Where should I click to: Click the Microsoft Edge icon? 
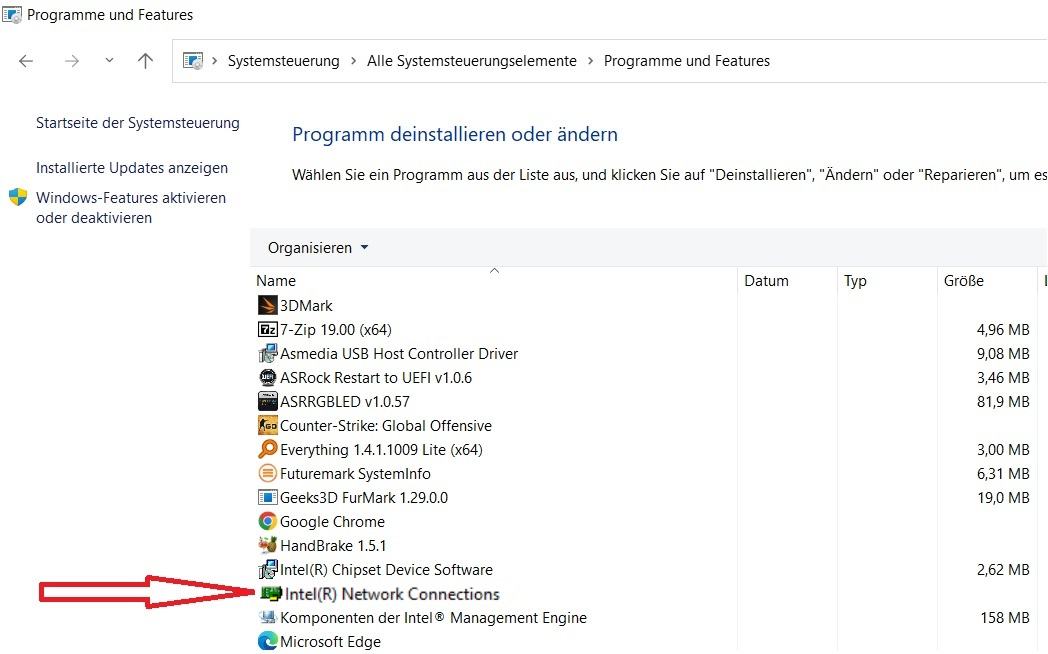[267, 641]
